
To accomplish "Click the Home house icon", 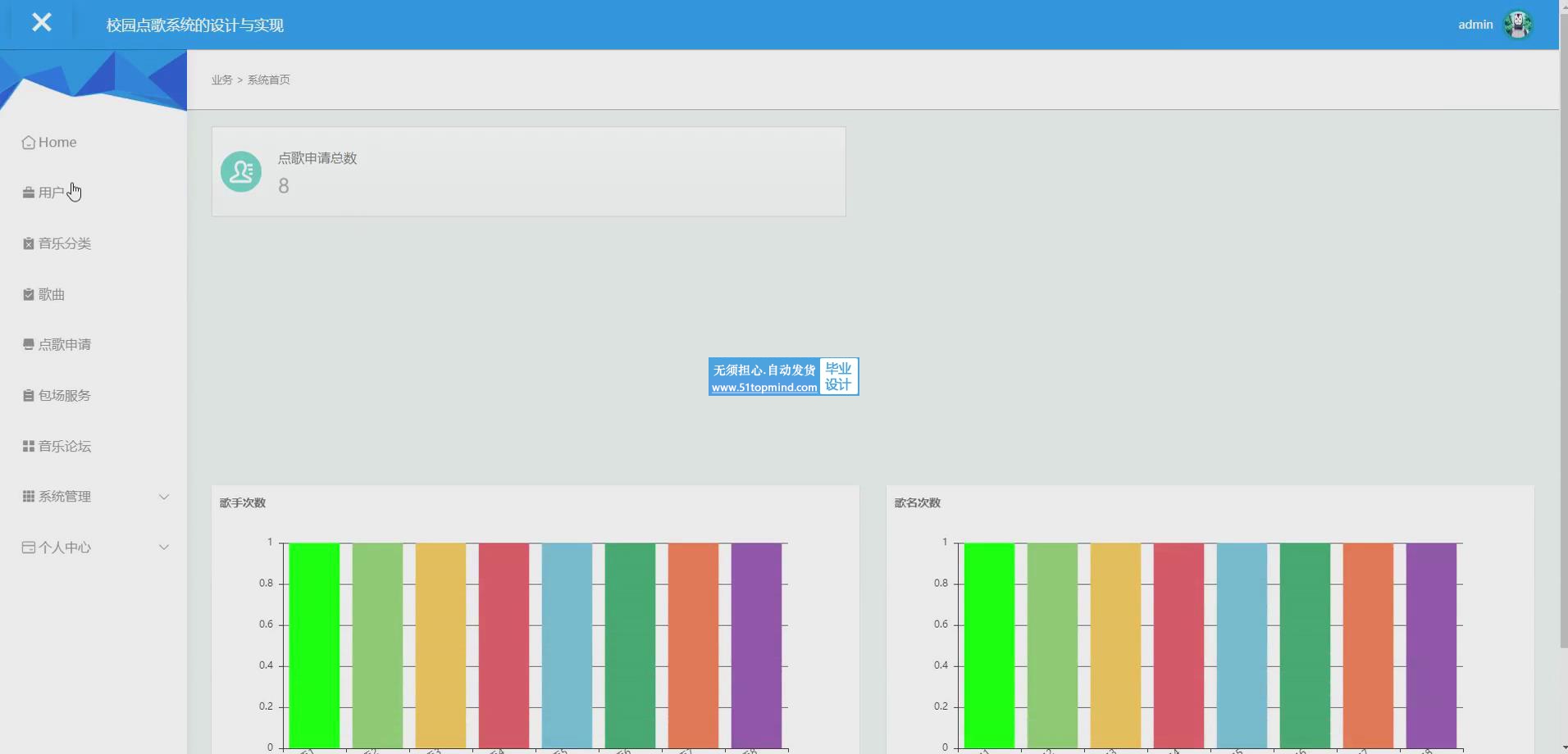I will 29,143.
